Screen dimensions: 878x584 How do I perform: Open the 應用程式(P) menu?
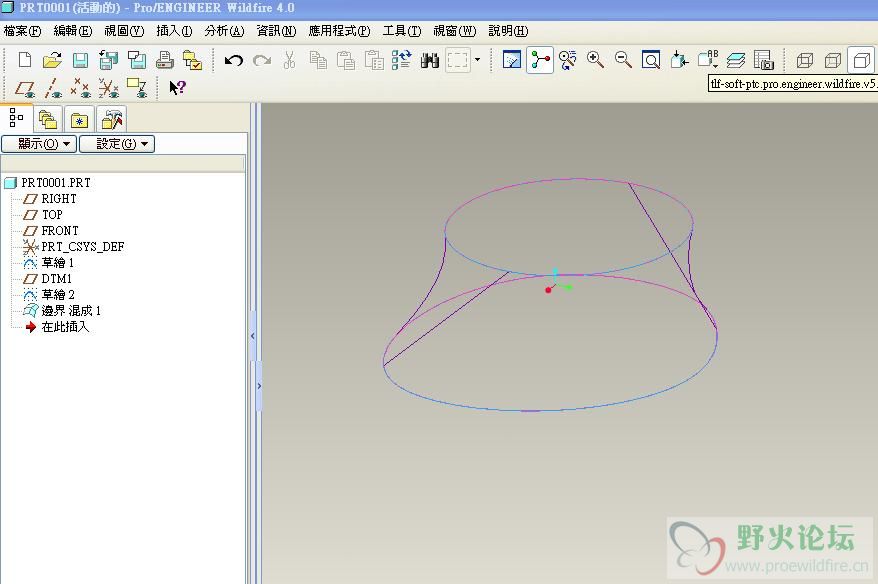[339, 31]
